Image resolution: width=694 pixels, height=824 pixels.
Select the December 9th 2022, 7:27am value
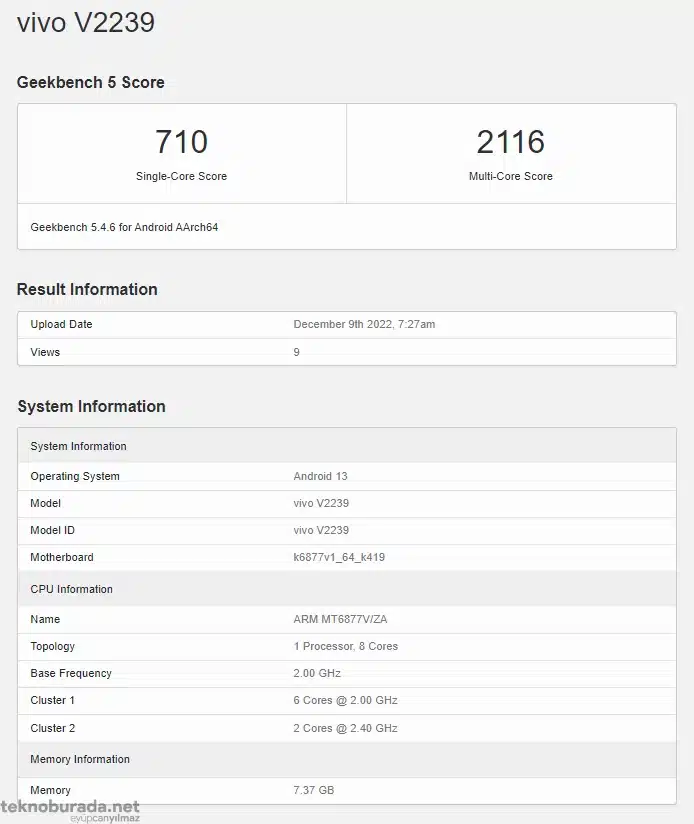click(364, 324)
